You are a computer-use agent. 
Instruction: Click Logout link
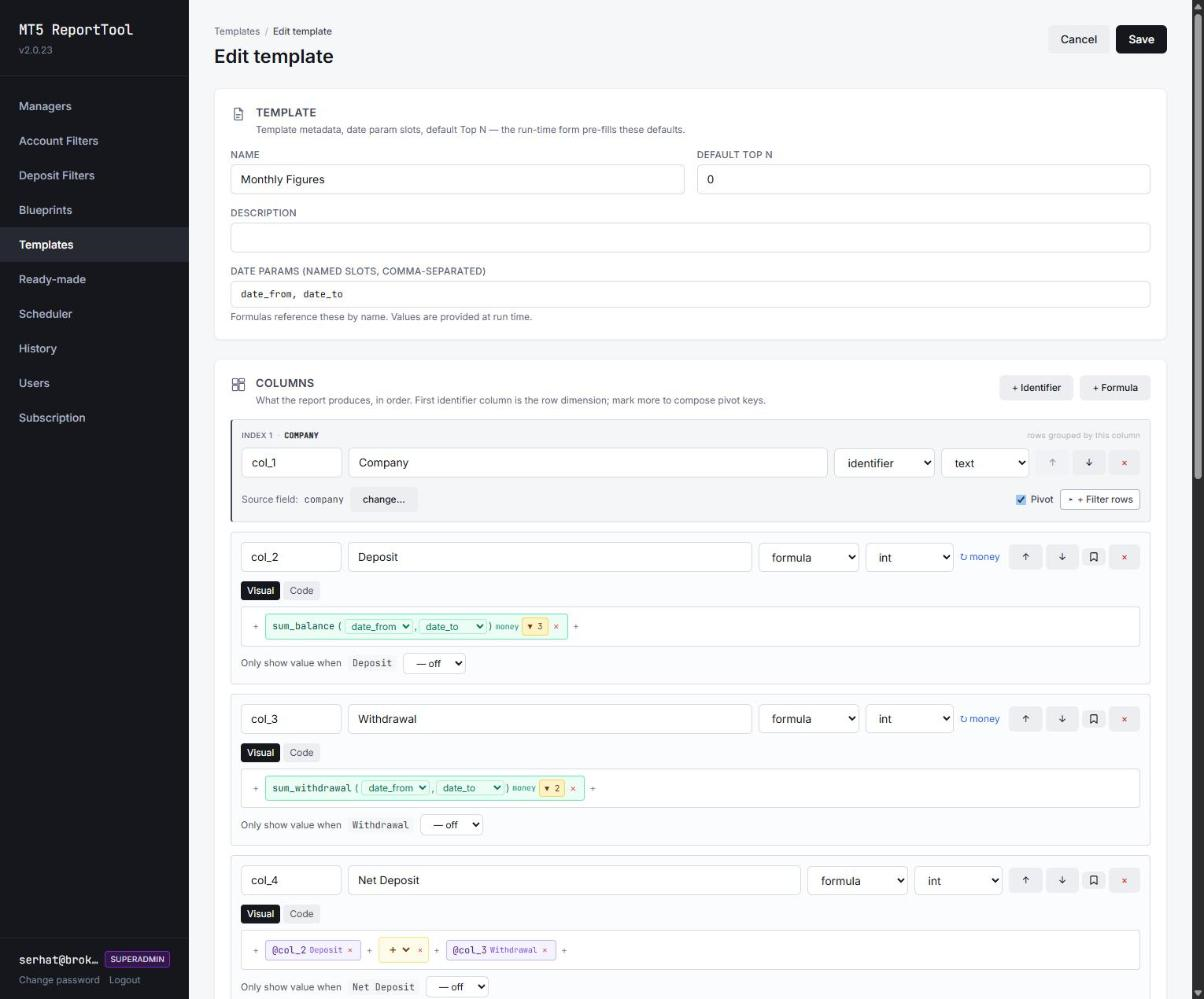124,981
